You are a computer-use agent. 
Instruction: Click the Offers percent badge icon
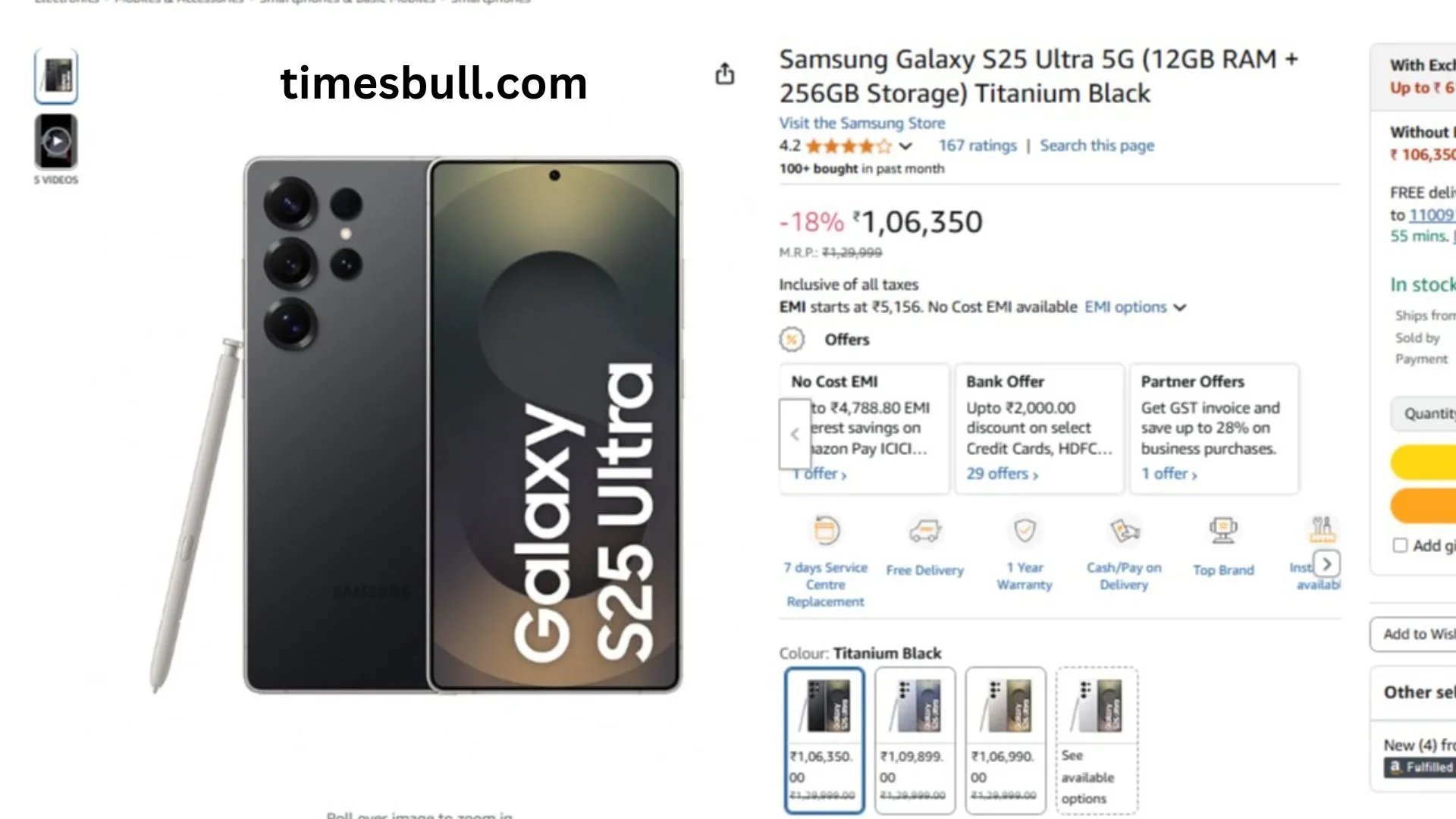point(792,339)
